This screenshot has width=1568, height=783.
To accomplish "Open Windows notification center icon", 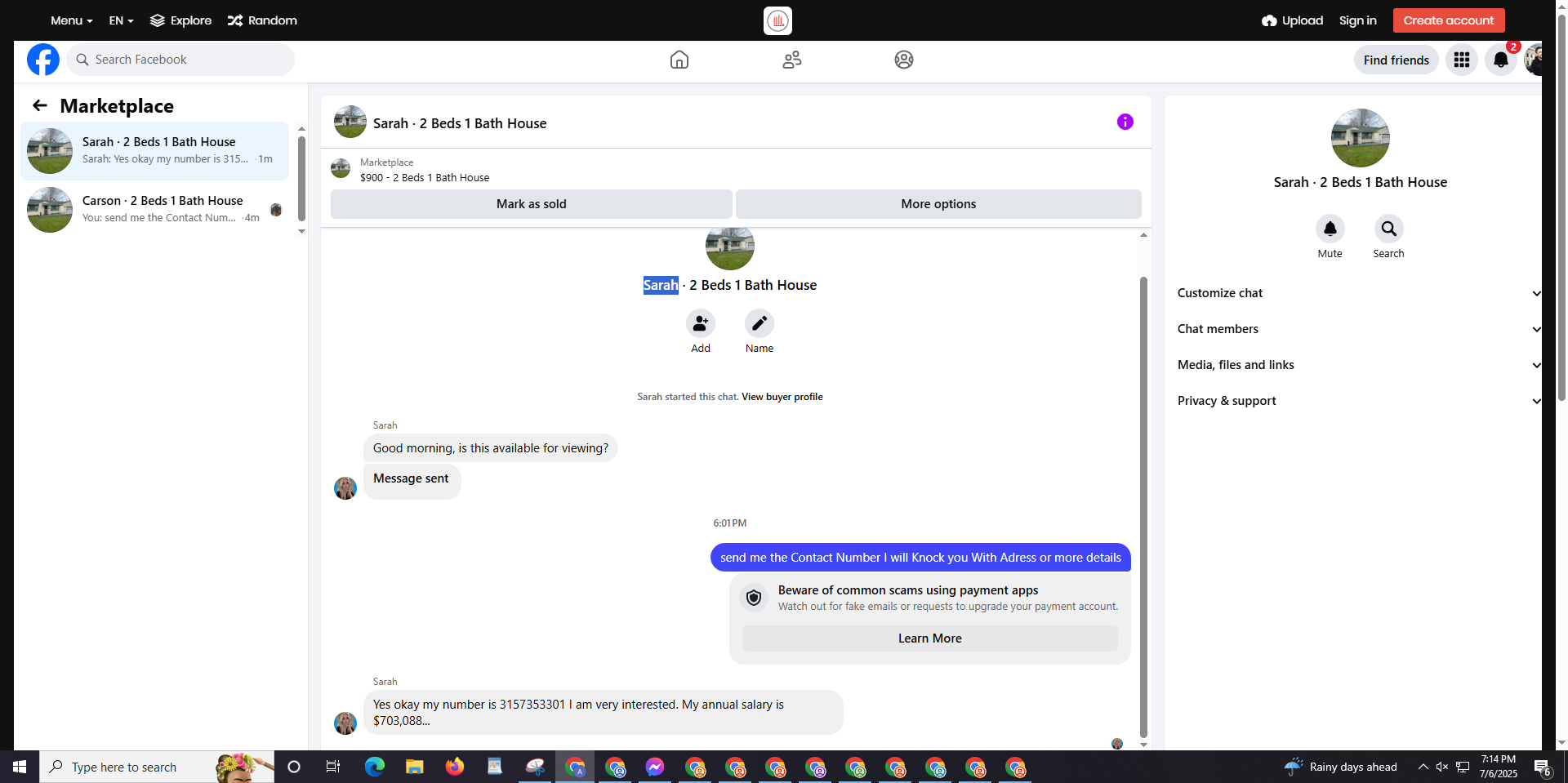I will 1543,767.
